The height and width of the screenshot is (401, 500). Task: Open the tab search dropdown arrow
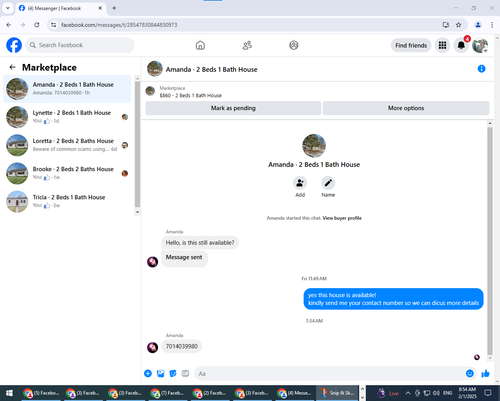tap(7, 8)
